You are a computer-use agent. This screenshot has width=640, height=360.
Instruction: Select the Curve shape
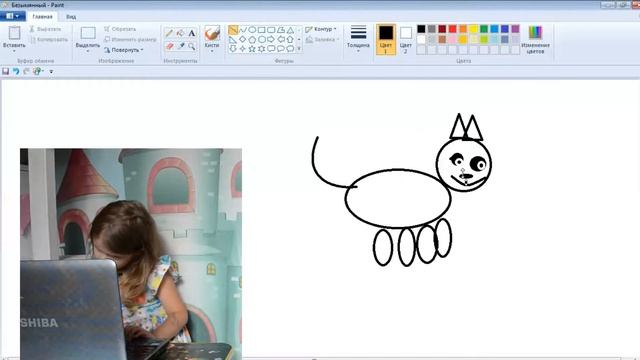click(243, 30)
